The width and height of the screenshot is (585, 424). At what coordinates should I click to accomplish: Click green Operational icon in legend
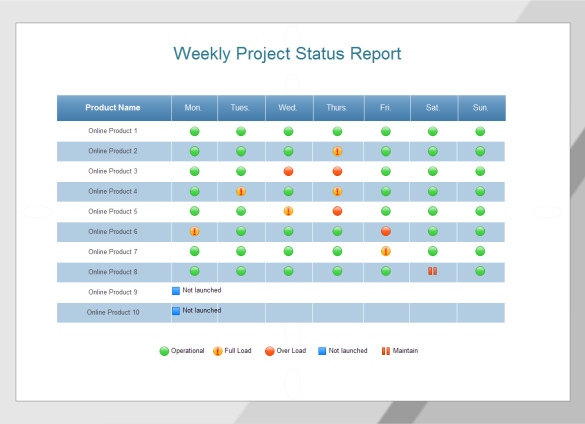164,351
